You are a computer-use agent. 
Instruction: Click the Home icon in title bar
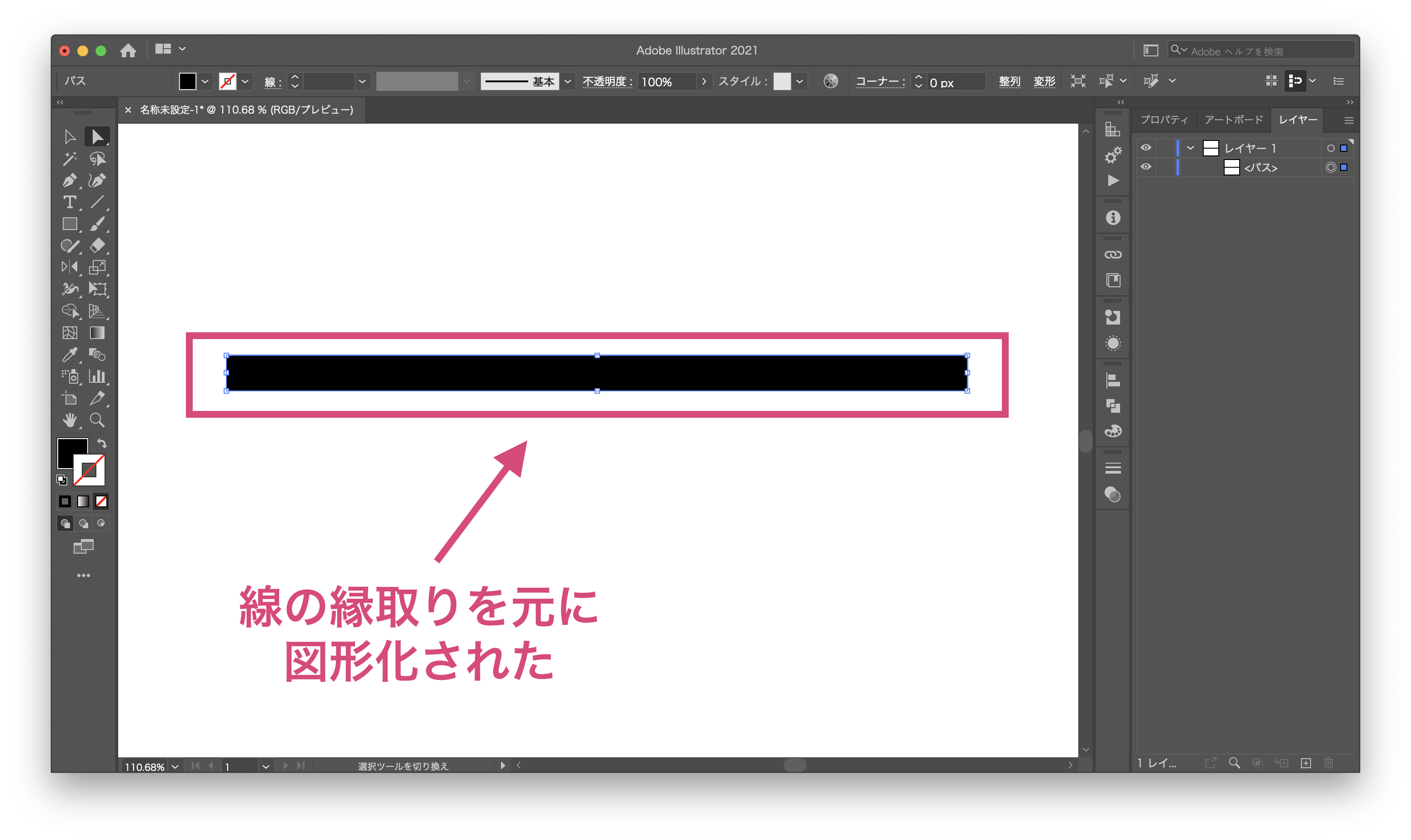pos(128,50)
